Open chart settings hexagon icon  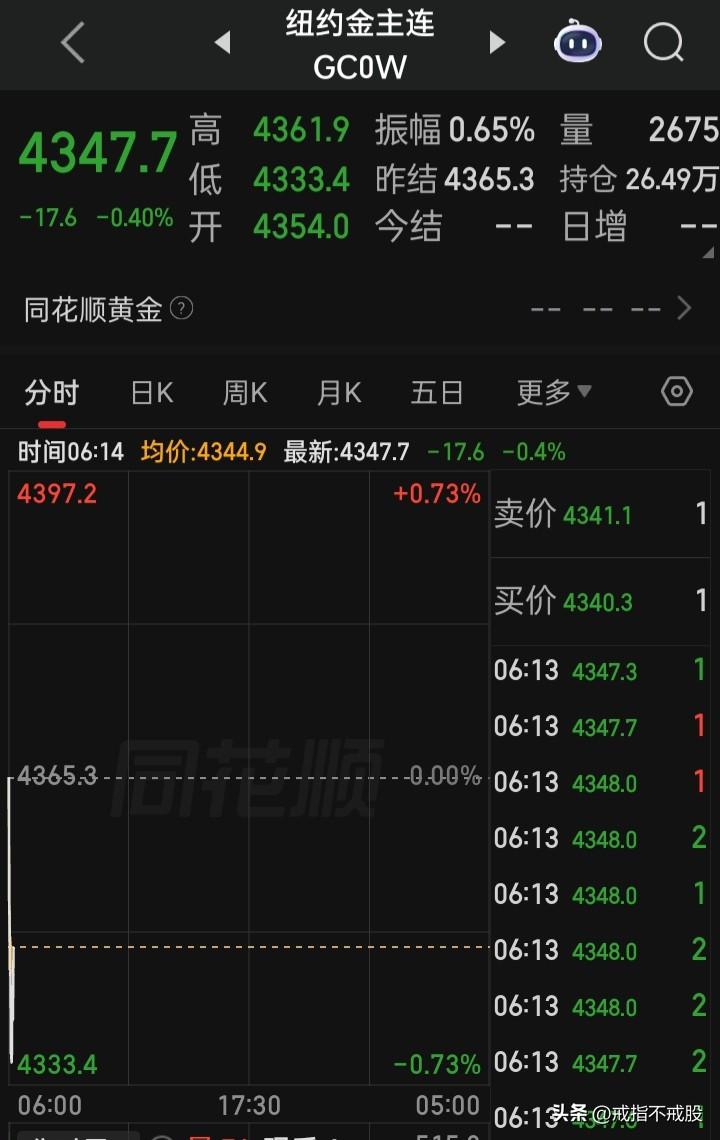coord(676,392)
